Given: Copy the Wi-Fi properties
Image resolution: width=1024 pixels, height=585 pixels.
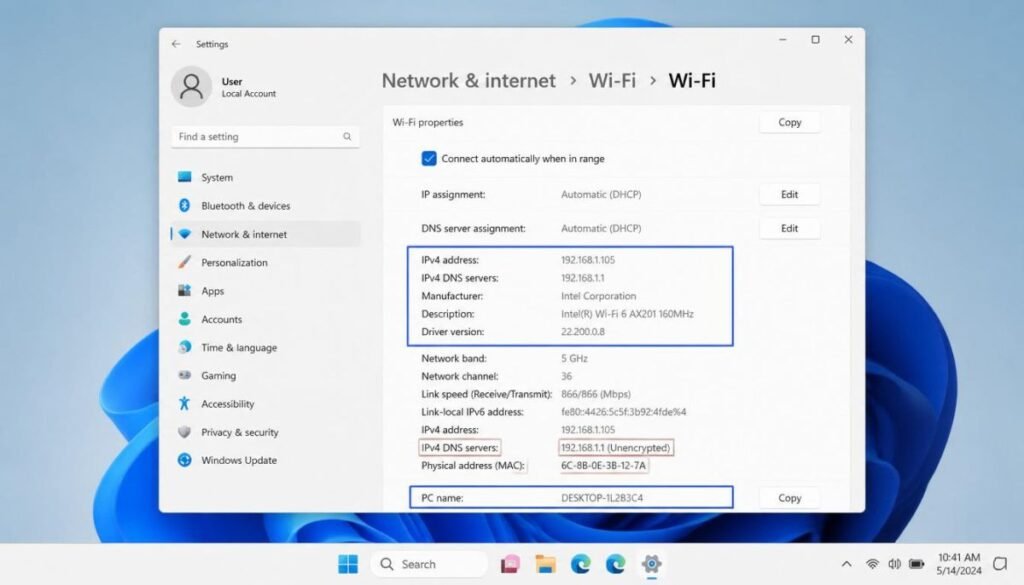Looking at the screenshot, I should [x=790, y=122].
